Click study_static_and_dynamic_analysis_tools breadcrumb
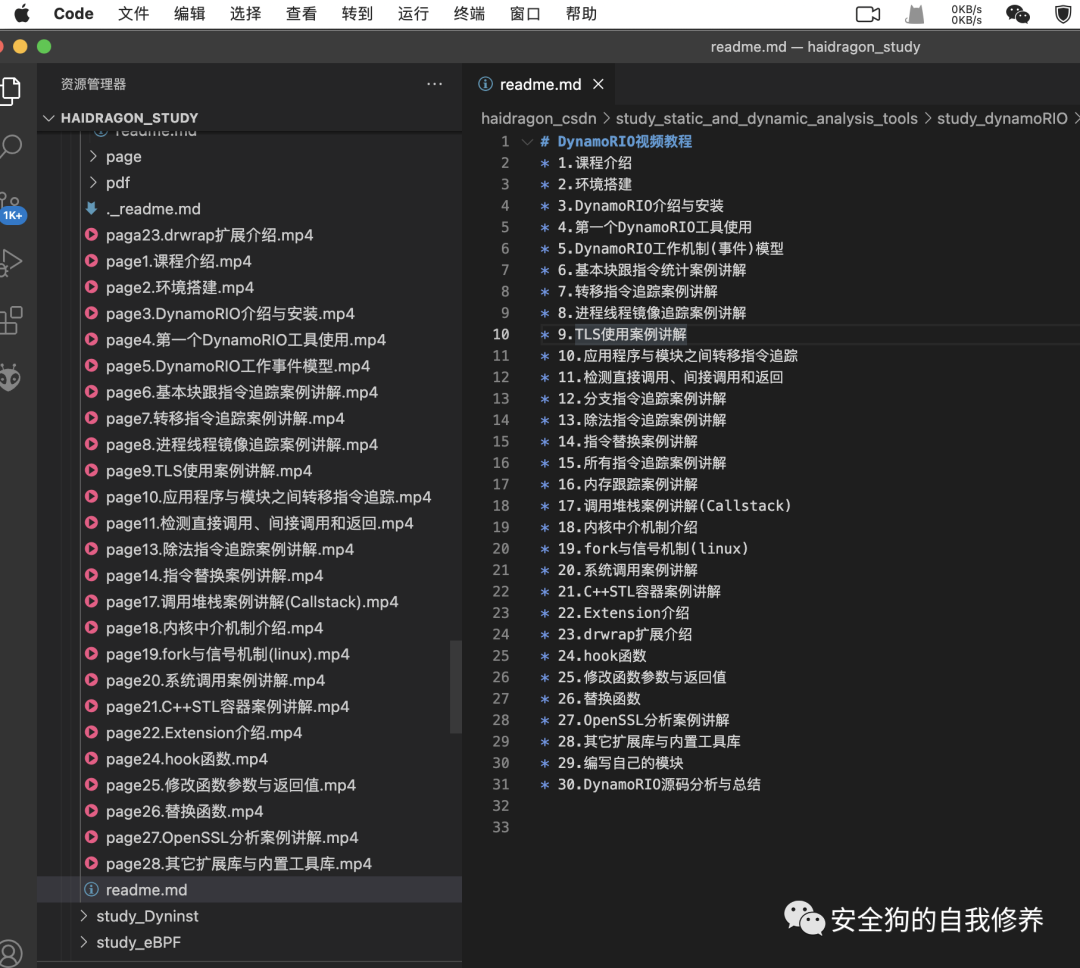 [767, 119]
